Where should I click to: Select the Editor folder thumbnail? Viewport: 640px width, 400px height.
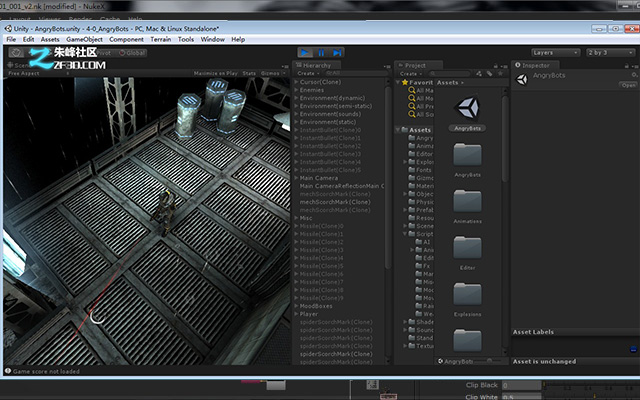(x=467, y=247)
